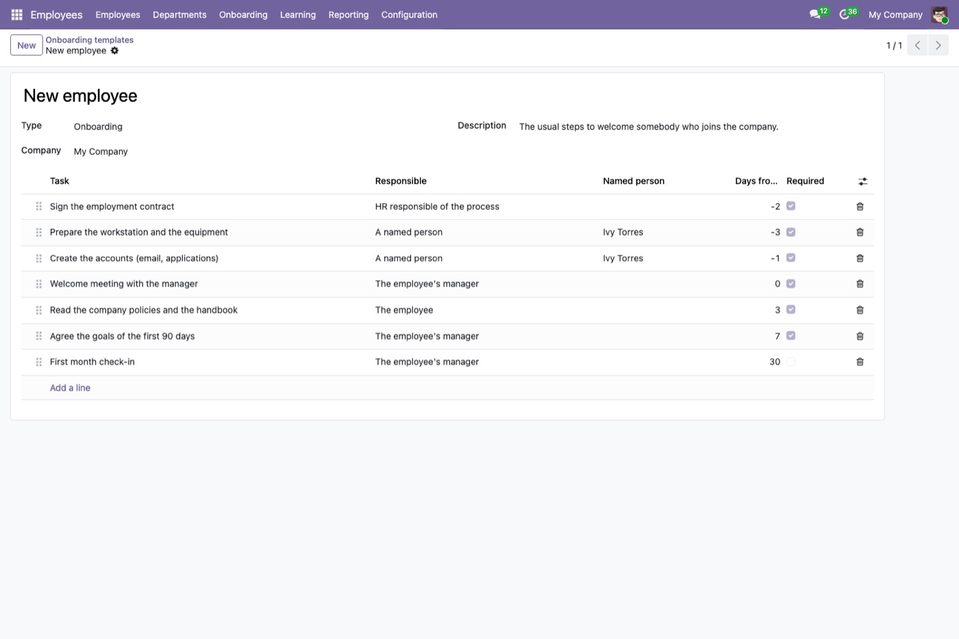
Task: Click the New button
Action: point(26,45)
